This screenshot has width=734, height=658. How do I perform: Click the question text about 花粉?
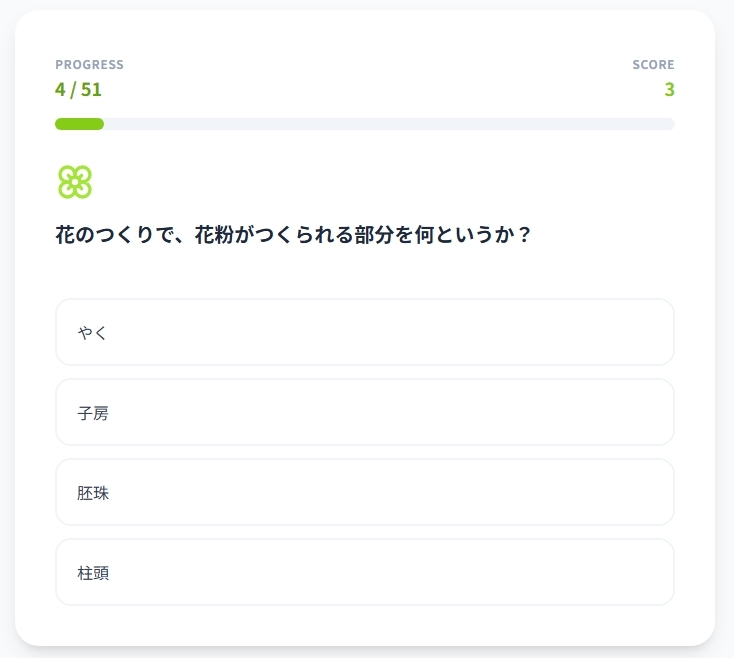(292, 236)
